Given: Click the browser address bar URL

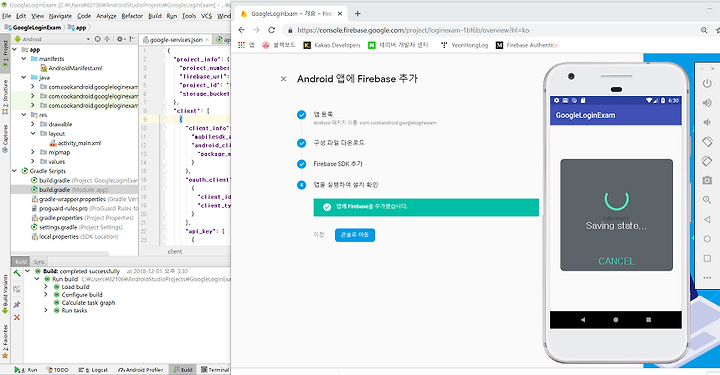Looking at the screenshot, I should coord(413,30).
